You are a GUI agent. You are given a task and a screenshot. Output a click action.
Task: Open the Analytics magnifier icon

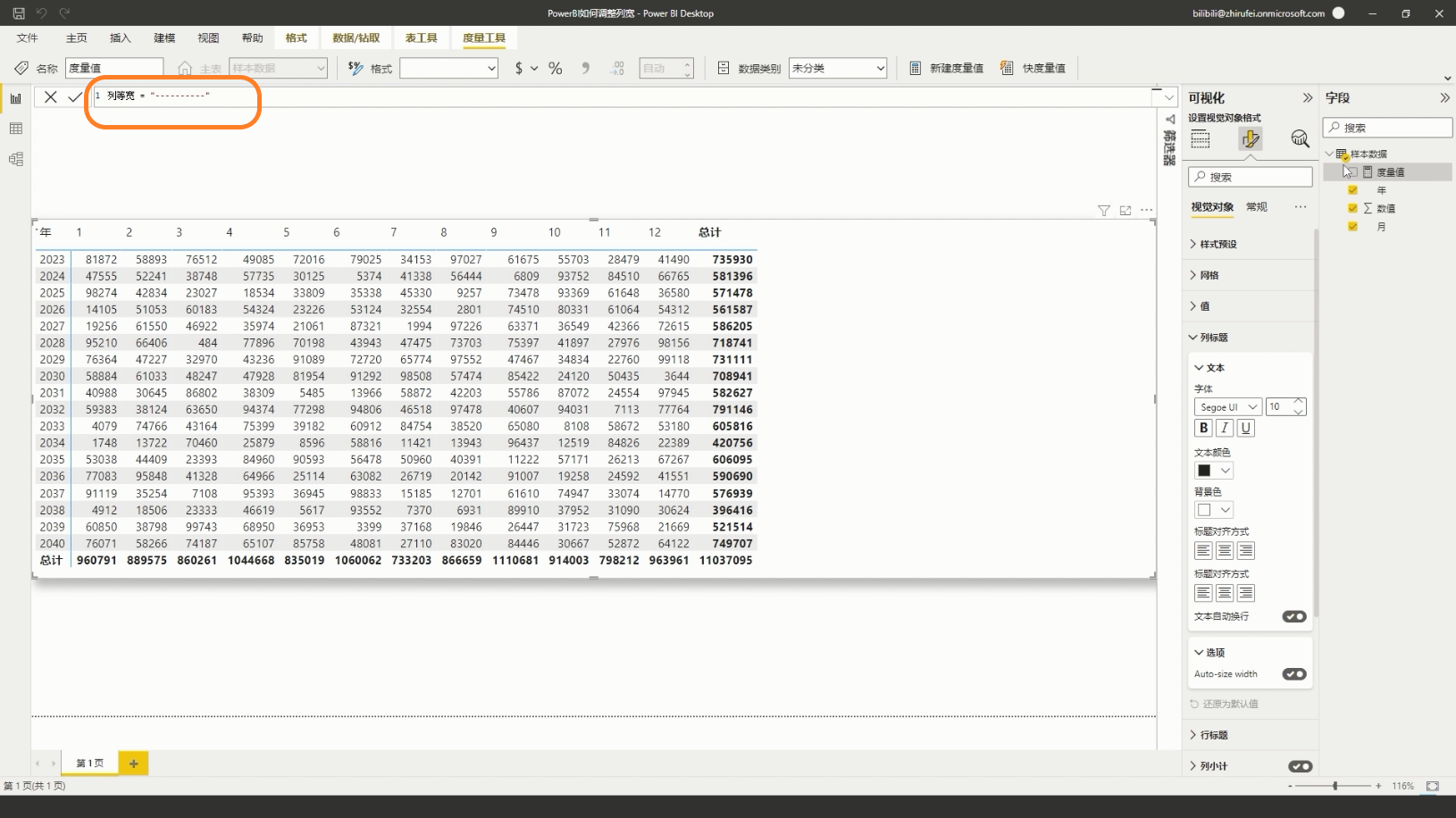1300,138
